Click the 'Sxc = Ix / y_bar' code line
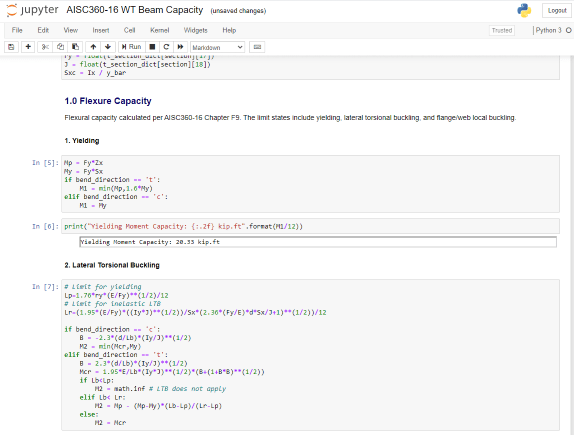This screenshot has width=574, height=435. coord(95,73)
